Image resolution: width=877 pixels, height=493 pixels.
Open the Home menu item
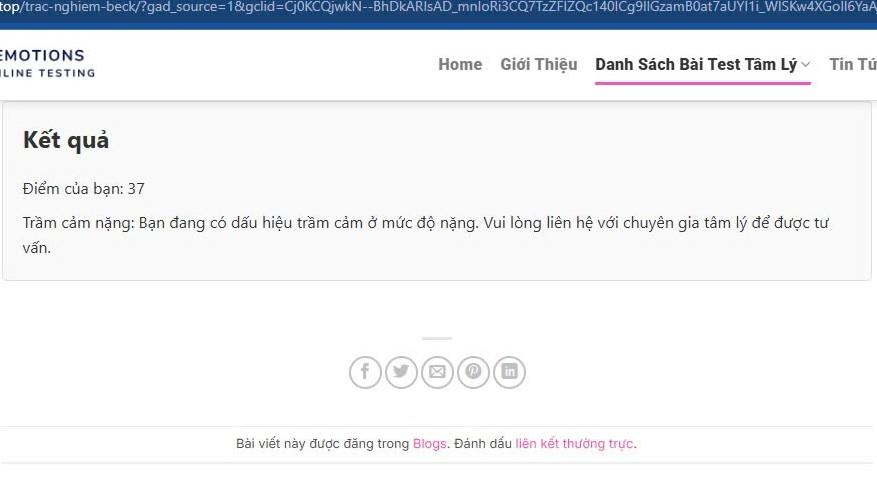[460, 64]
